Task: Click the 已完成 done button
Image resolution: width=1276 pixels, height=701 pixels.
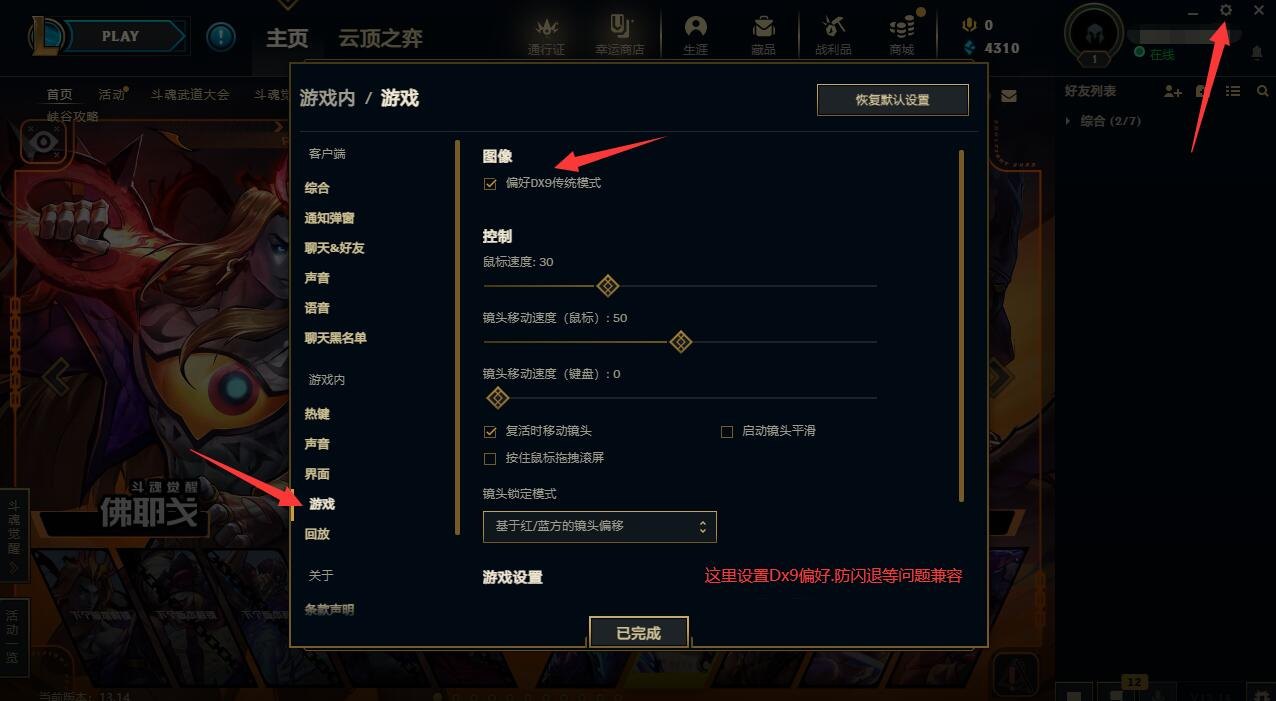Action: point(639,632)
